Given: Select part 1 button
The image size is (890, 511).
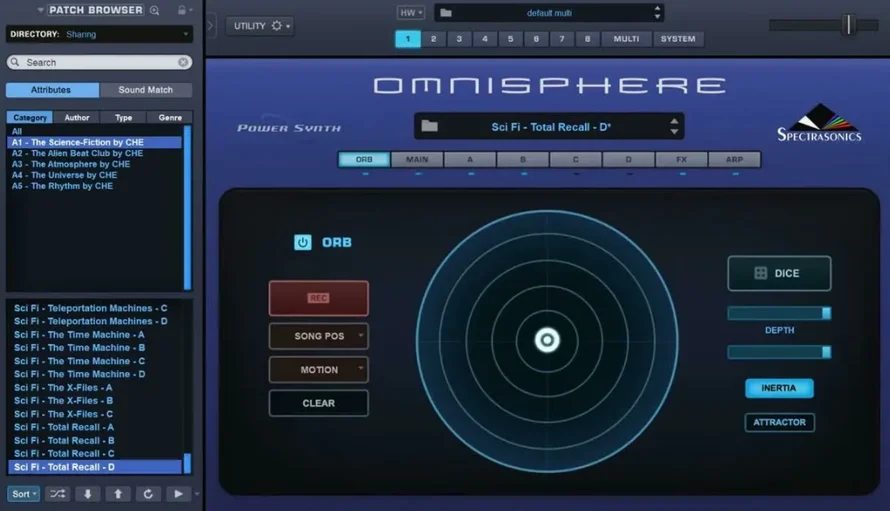Looking at the screenshot, I should tap(408, 39).
